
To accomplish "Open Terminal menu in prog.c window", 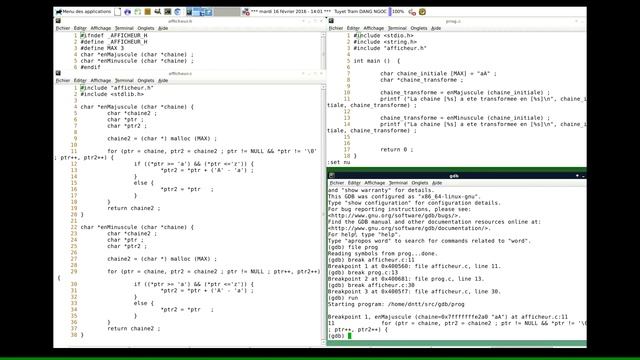I will click(x=397, y=28).
